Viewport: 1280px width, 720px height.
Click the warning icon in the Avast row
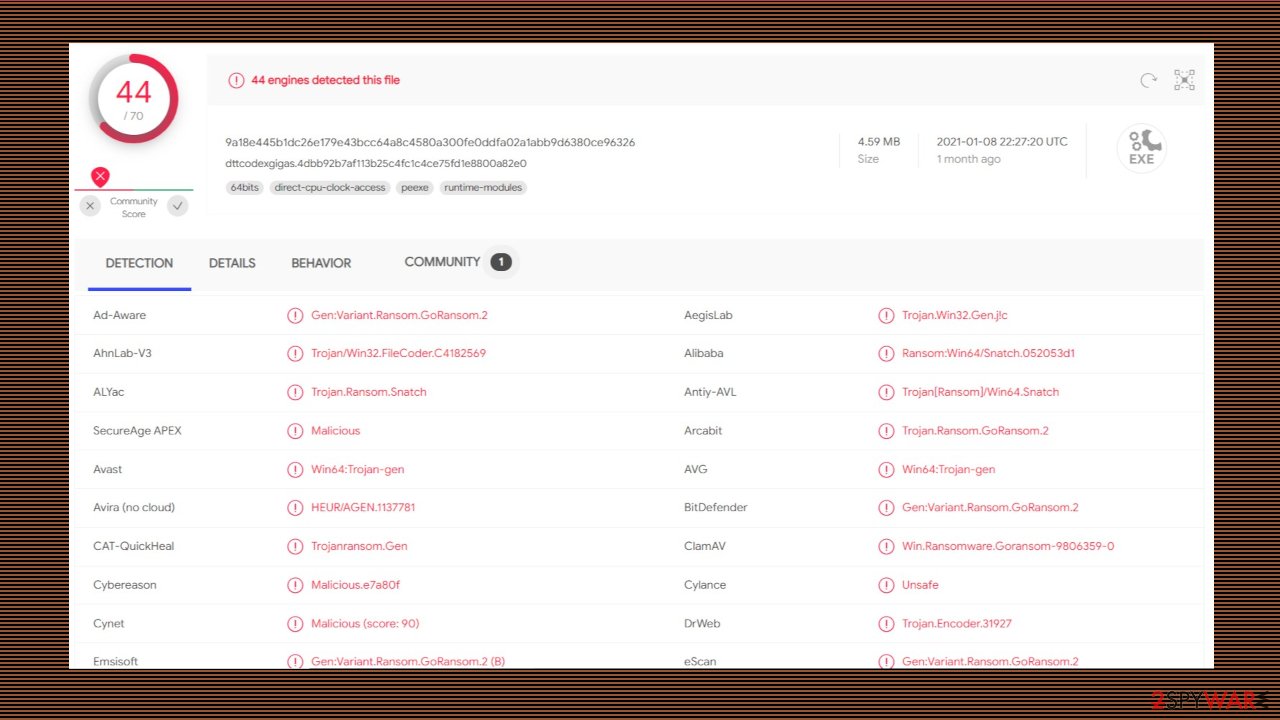coord(295,469)
